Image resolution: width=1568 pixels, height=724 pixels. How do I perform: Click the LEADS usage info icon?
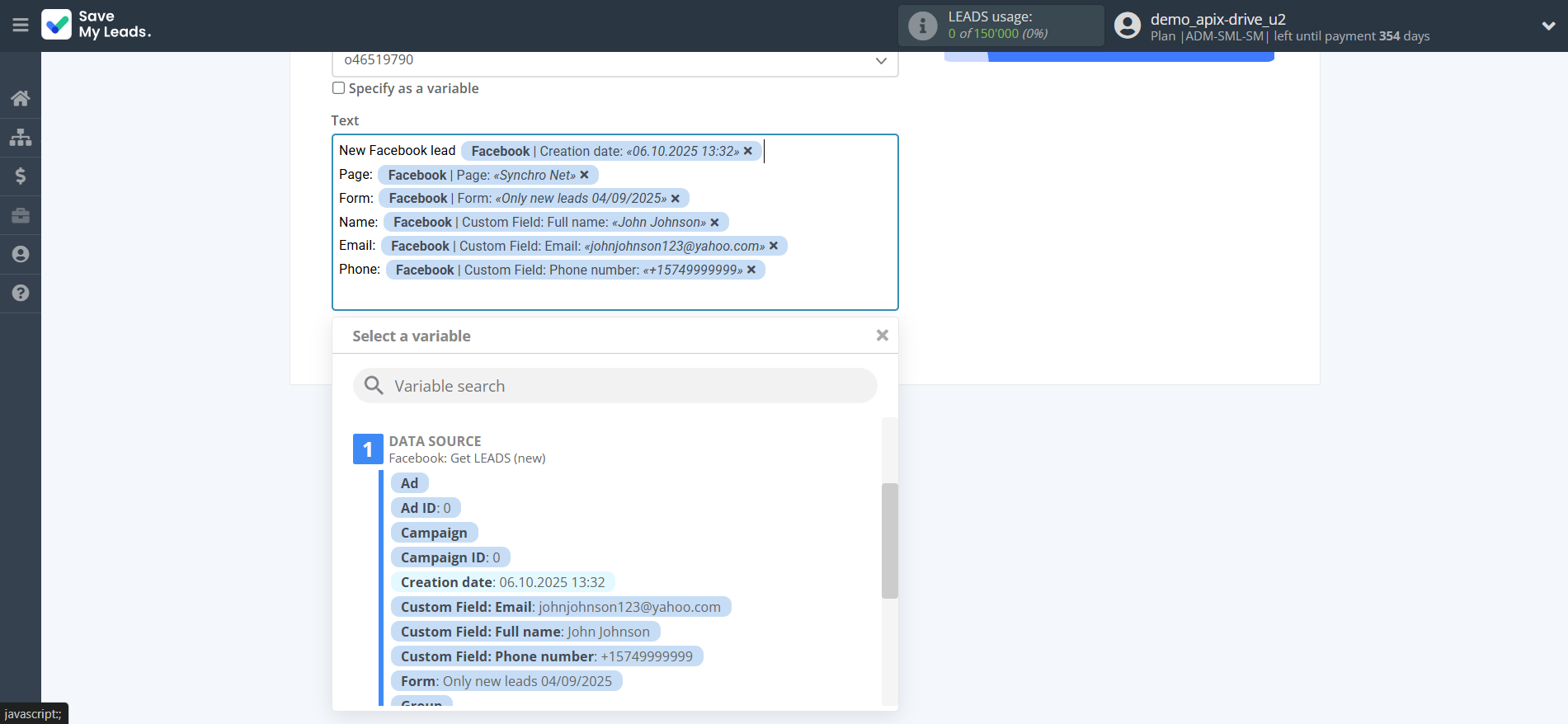coord(922,26)
